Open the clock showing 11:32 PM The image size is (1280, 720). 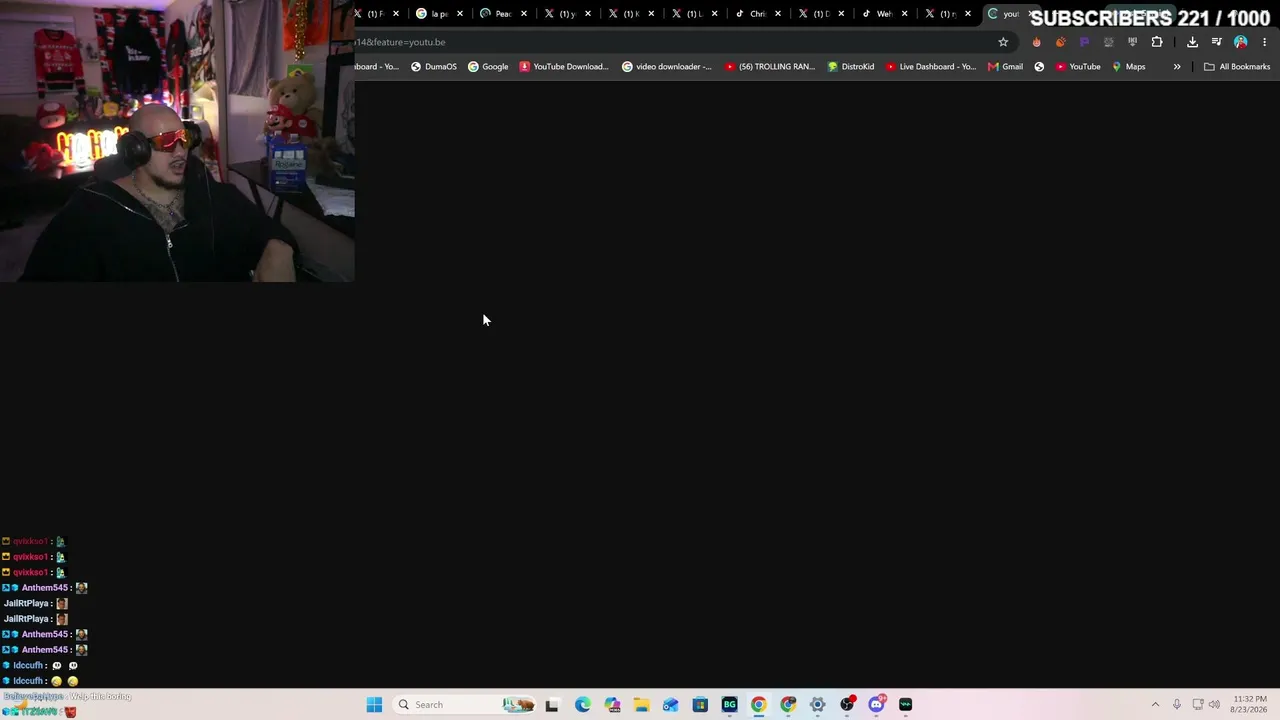[1250, 704]
